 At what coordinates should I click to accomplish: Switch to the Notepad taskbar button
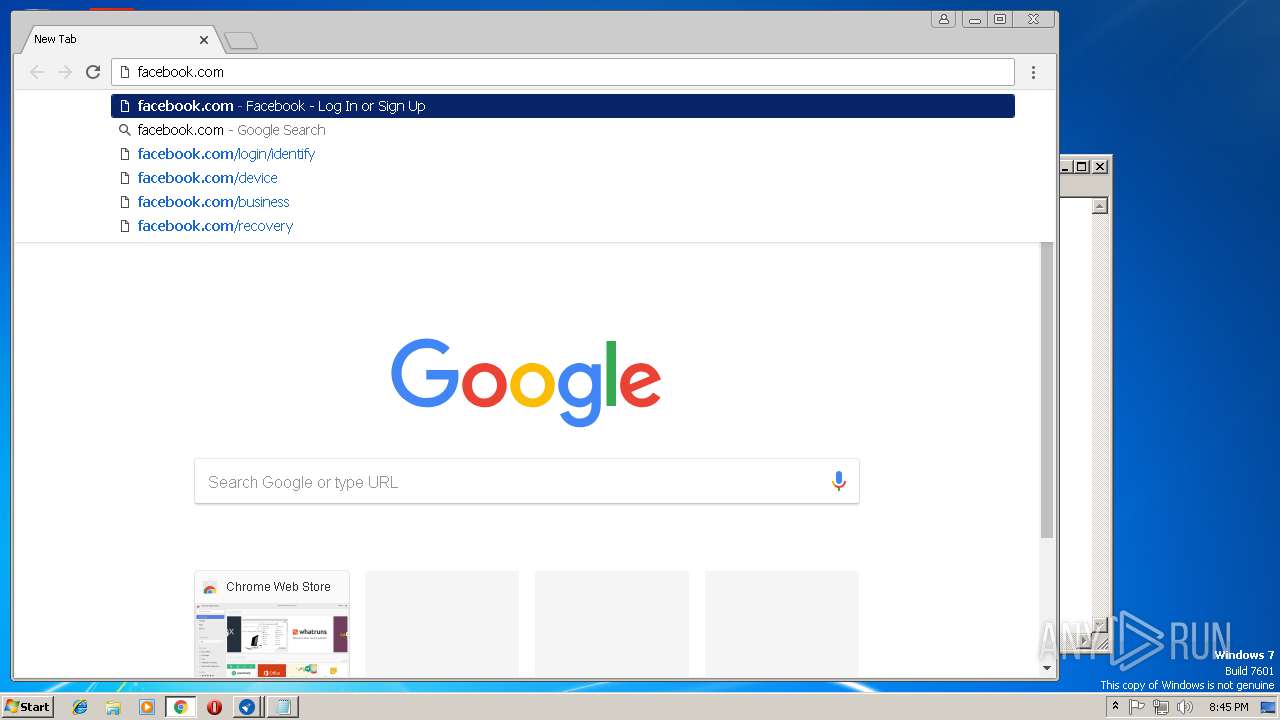click(x=282, y=707)
